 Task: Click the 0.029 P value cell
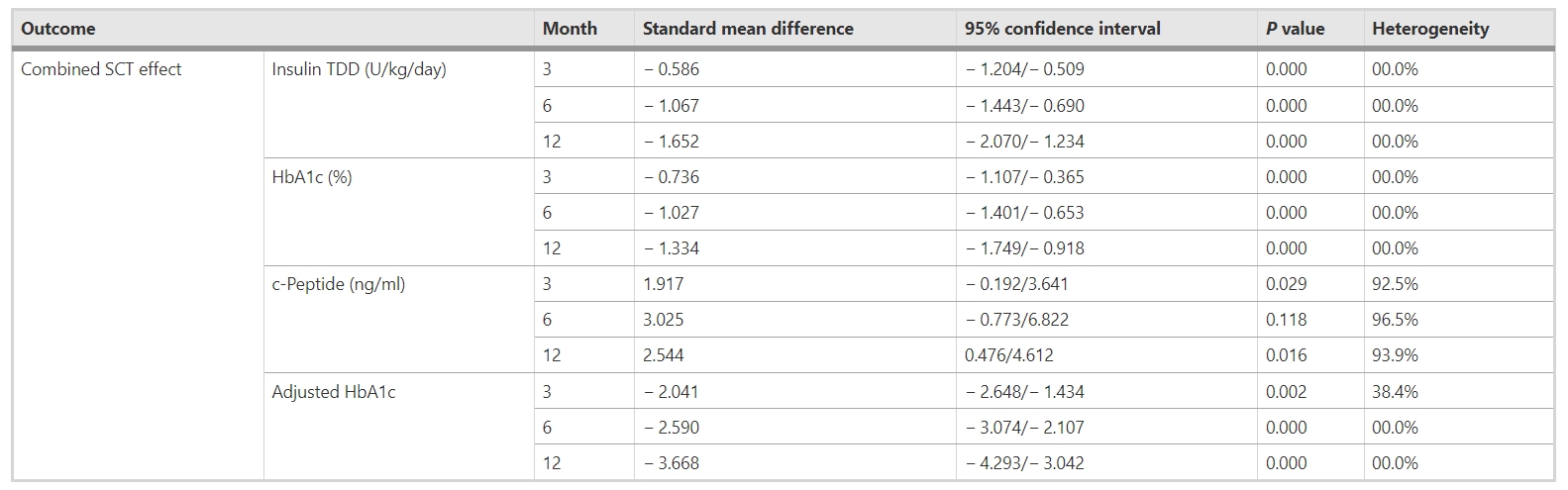(x=1286, y=284)
